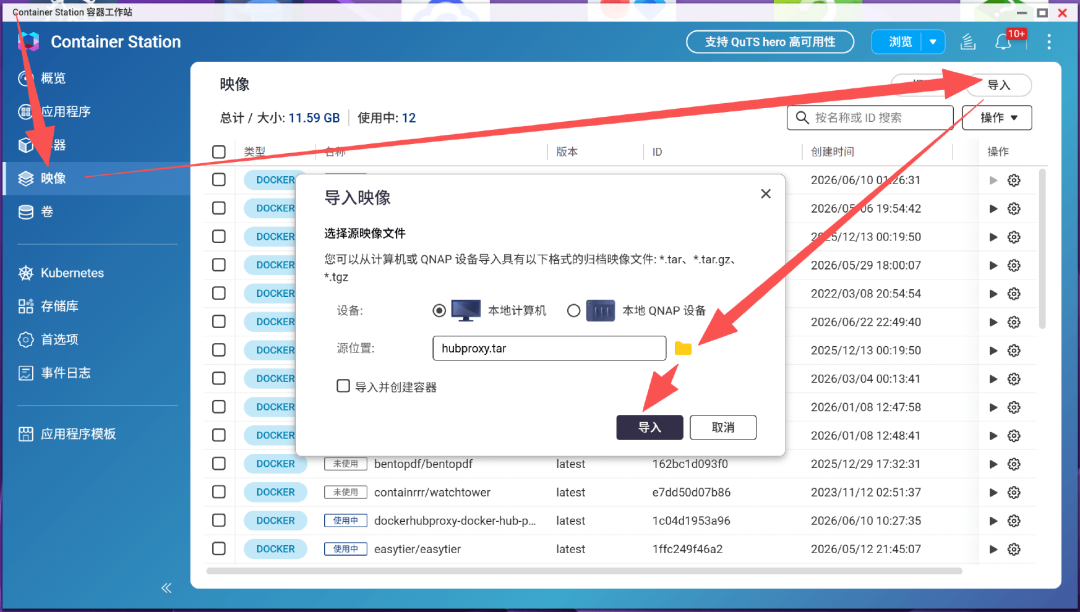1080x612 pixels.
Task: Click the bentopdf/bentopdf image name
Action: pos(423,464)
